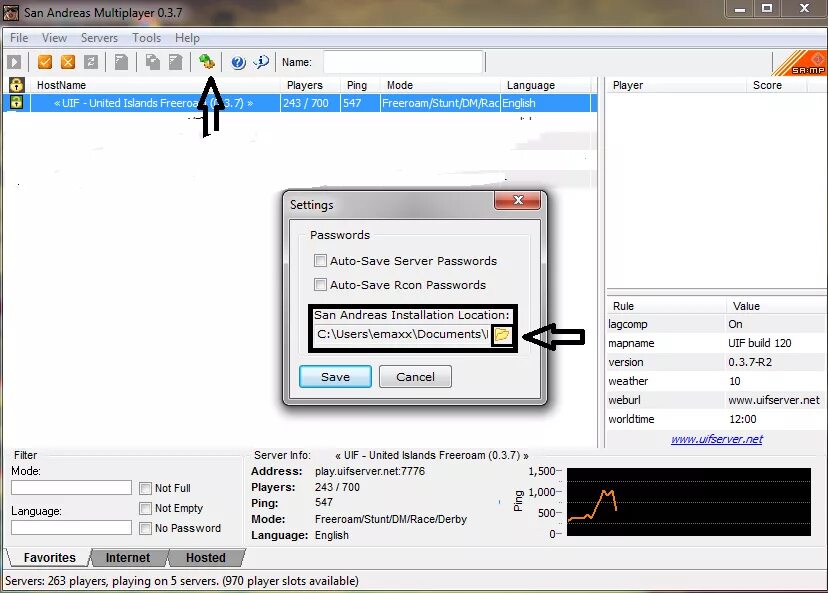Screen dimensions: 828x593
Task: Click the version rule 0.3.7-R2 value
Action: (x=750, y=362)
